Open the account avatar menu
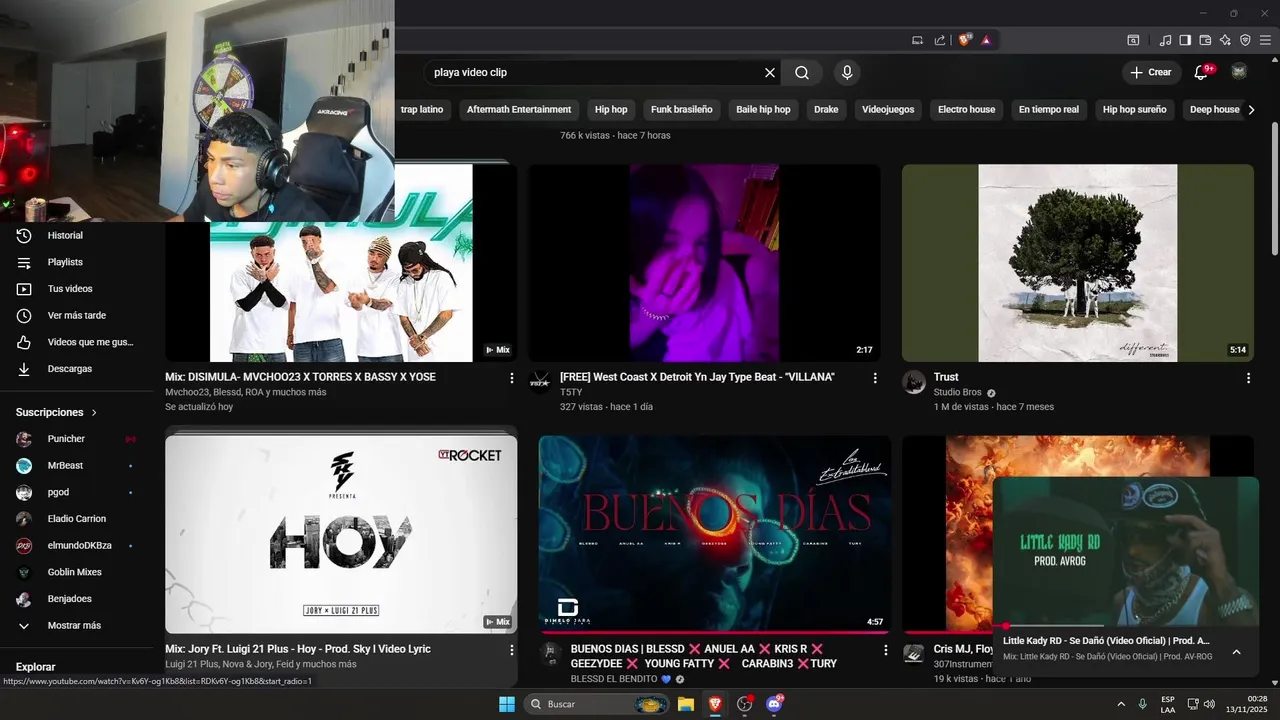The width and height of the screenshot is (1280, 720). 1239,72
